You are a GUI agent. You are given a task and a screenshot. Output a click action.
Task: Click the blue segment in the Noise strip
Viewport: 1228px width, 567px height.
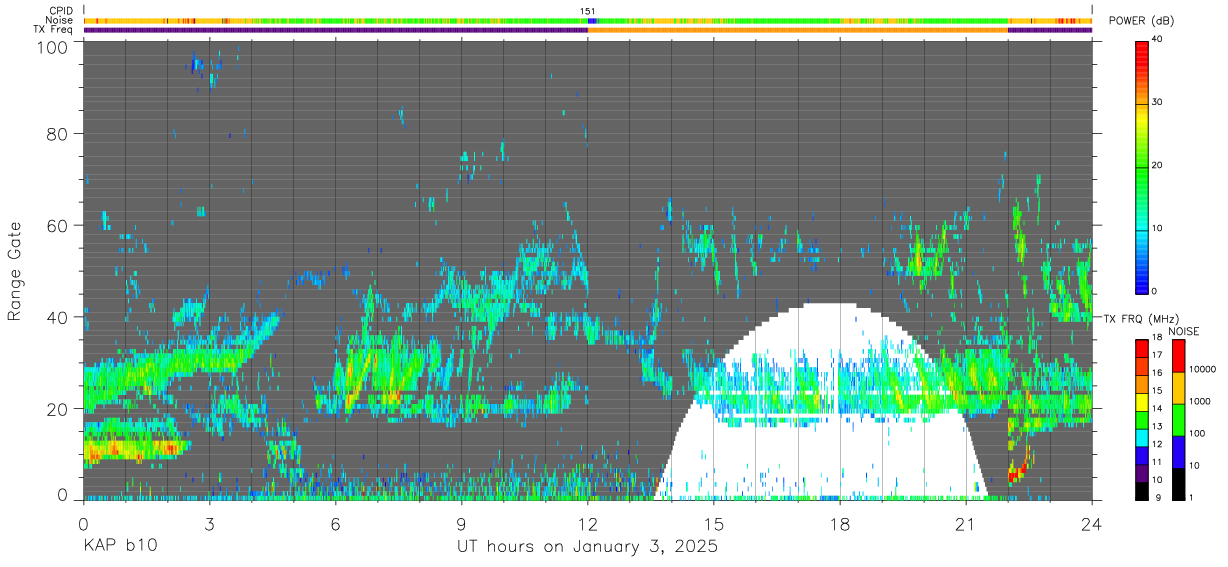point(591,20)
